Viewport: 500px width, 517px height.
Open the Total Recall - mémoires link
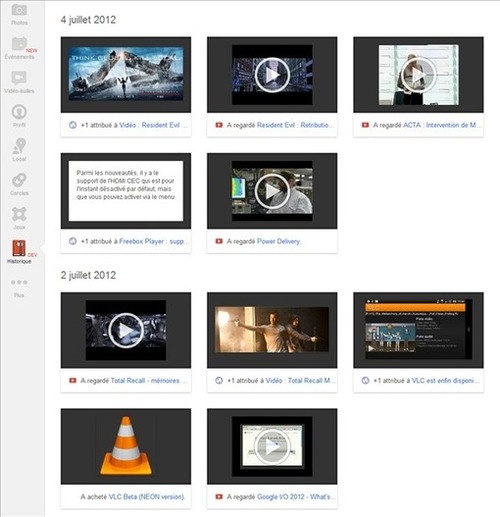pyautogui.click(x=149, y=380)
